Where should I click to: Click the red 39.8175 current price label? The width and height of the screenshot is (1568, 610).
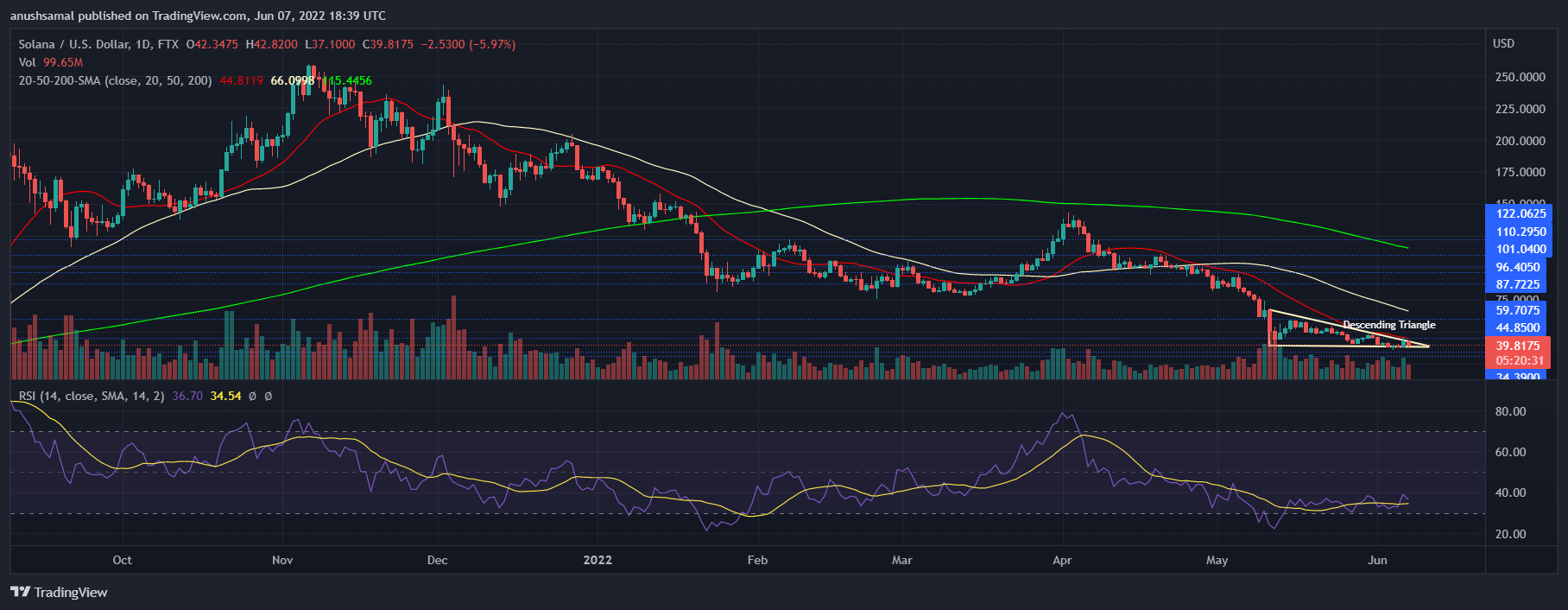[x=1519, y=346]
